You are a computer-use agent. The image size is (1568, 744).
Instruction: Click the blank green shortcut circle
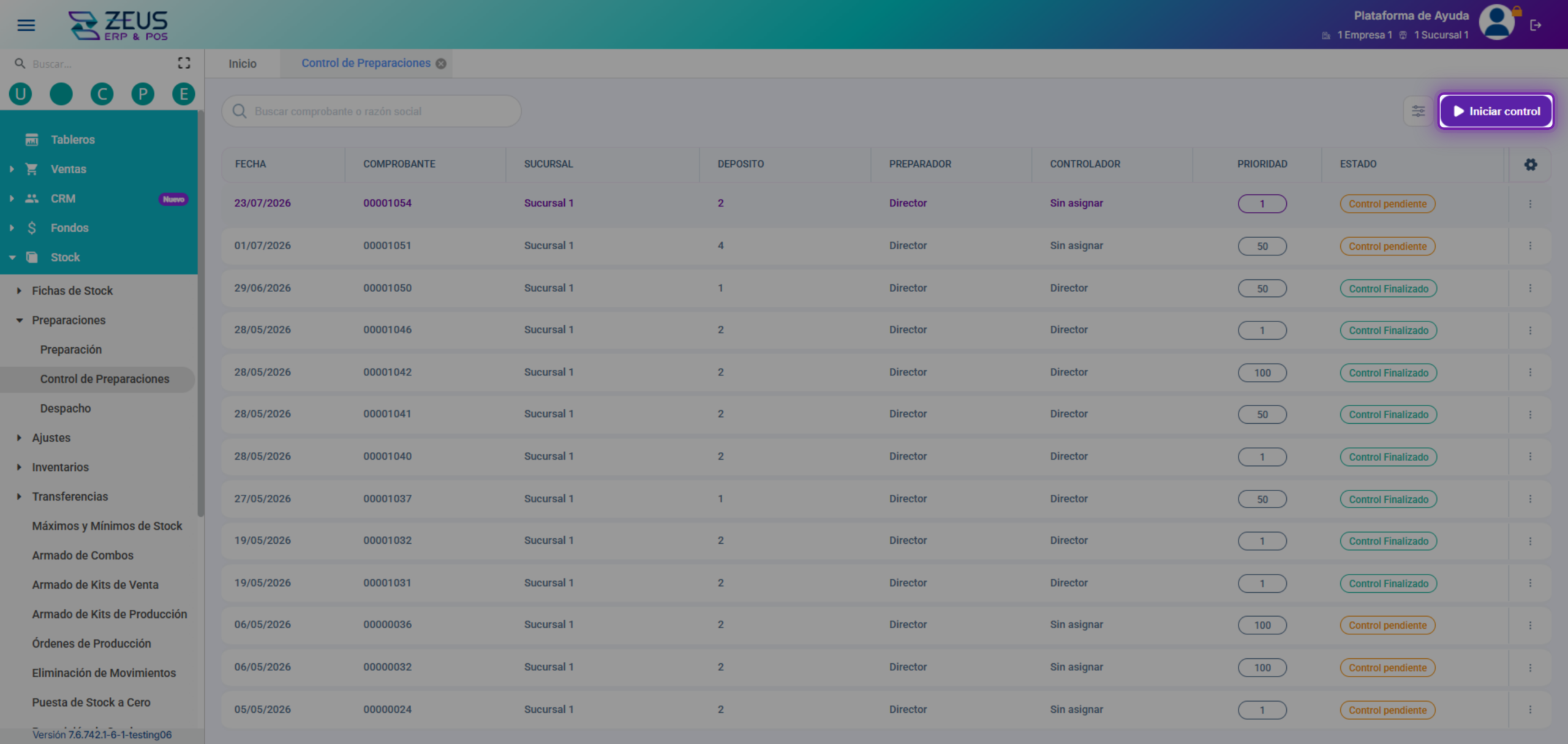click(x=61, y=94)
